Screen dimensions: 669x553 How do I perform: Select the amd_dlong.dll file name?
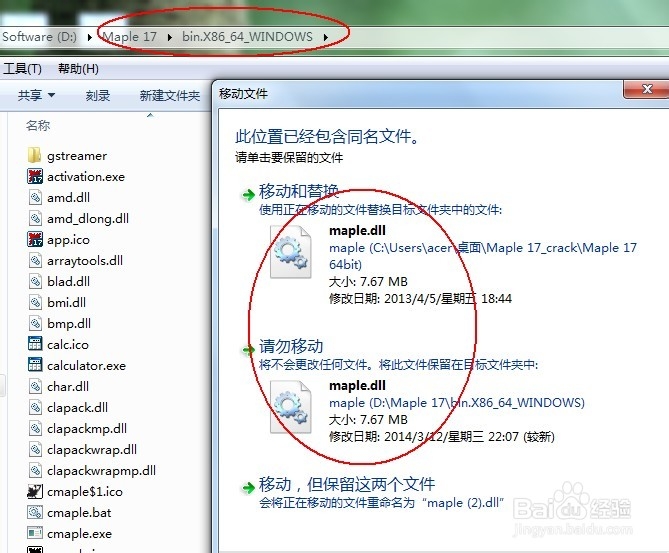(88, 218)
